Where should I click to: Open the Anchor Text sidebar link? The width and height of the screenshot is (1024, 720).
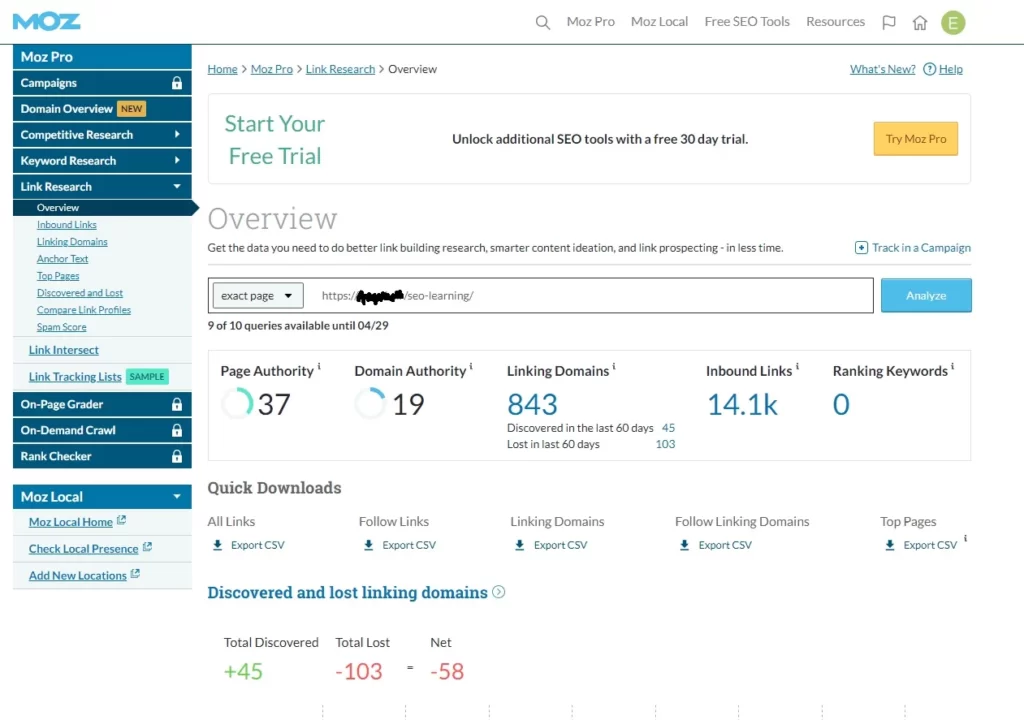(62, 259)
